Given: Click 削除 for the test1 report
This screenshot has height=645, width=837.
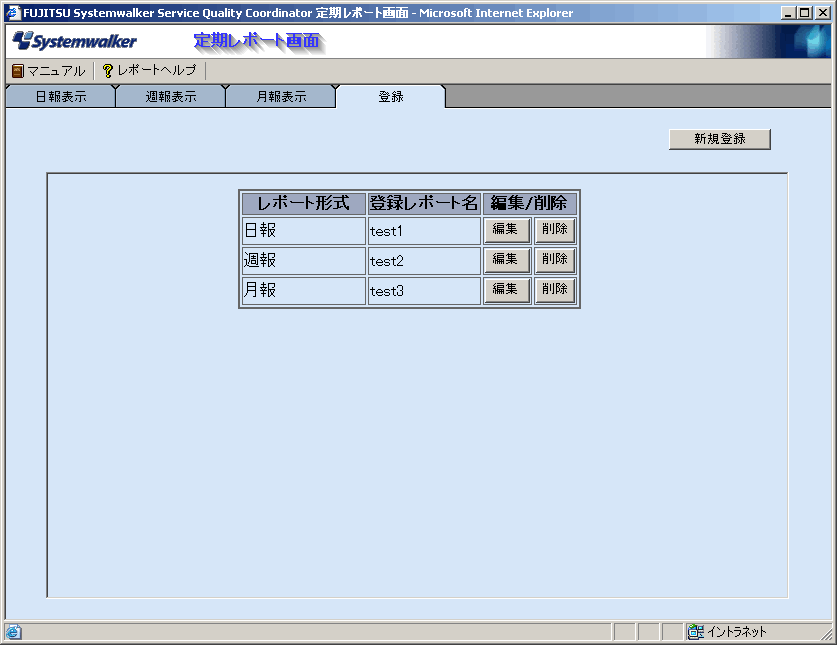Looking at the screenshot, I should 554,230.
